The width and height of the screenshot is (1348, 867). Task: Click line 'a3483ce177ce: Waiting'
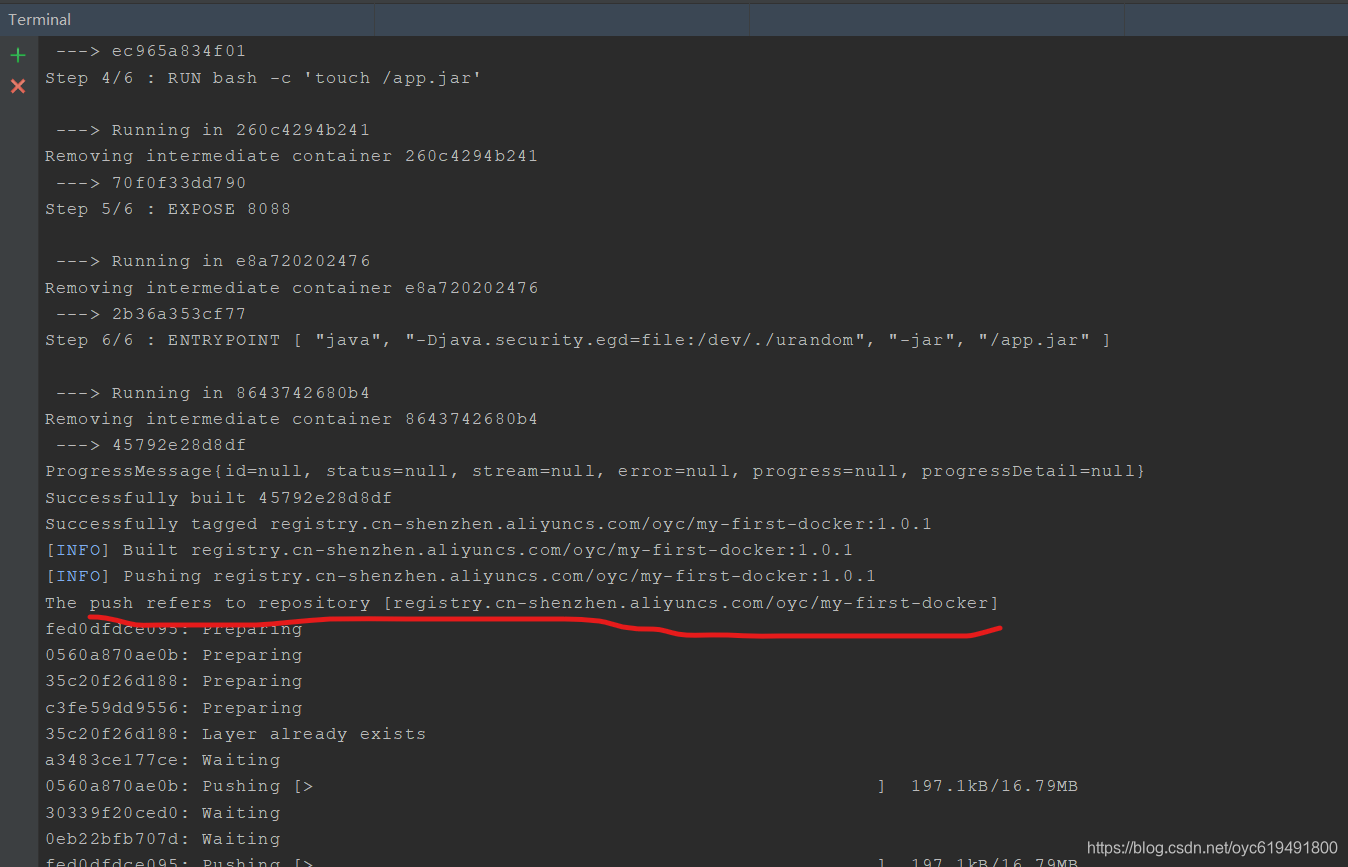click(162, 759)
